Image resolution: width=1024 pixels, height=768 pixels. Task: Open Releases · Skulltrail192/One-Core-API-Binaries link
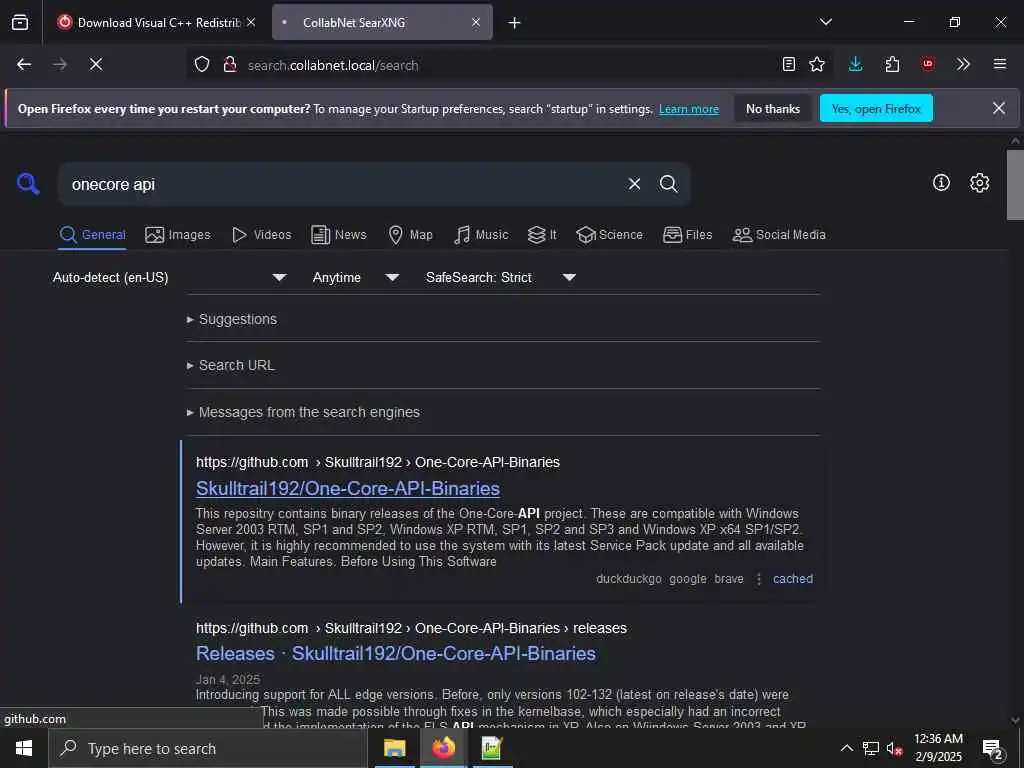pos(396,654)
